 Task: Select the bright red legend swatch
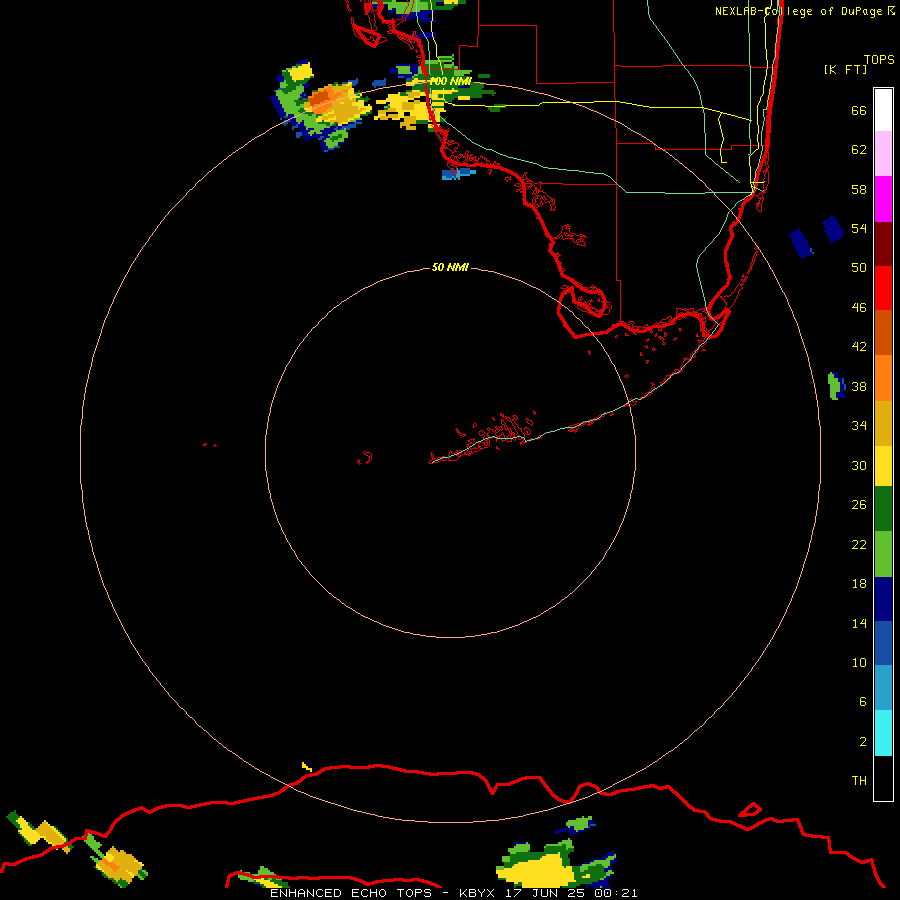point(883,288)
